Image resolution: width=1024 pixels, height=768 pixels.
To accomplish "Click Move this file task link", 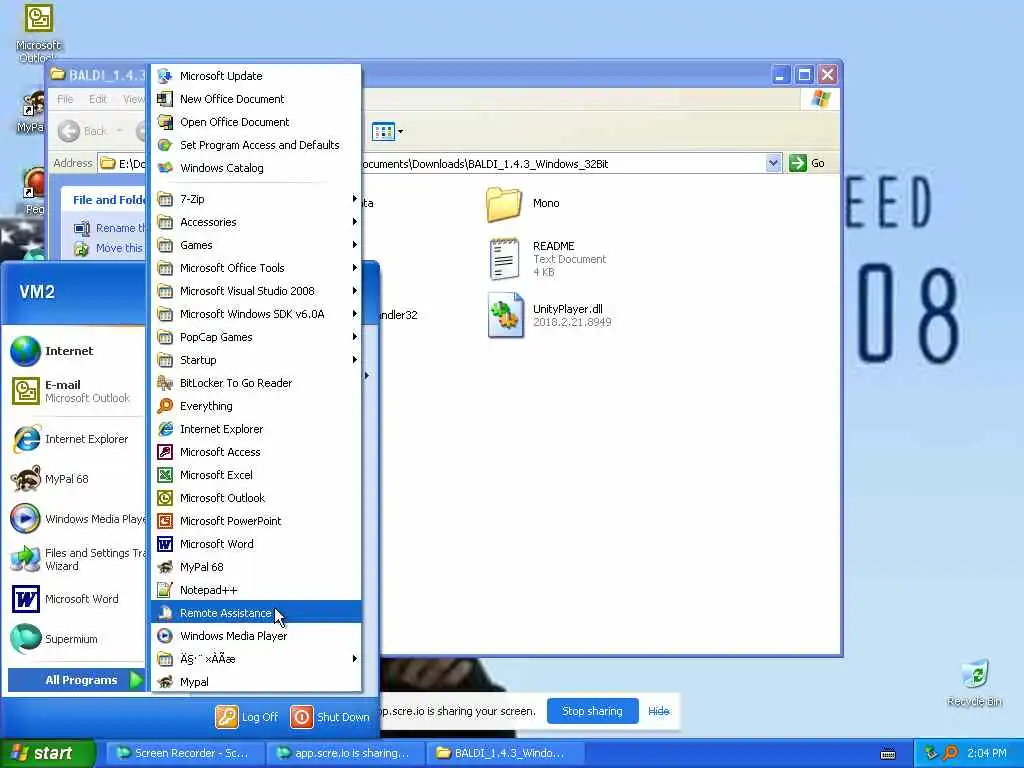I will pyautogui.click(x=108, y=248).
